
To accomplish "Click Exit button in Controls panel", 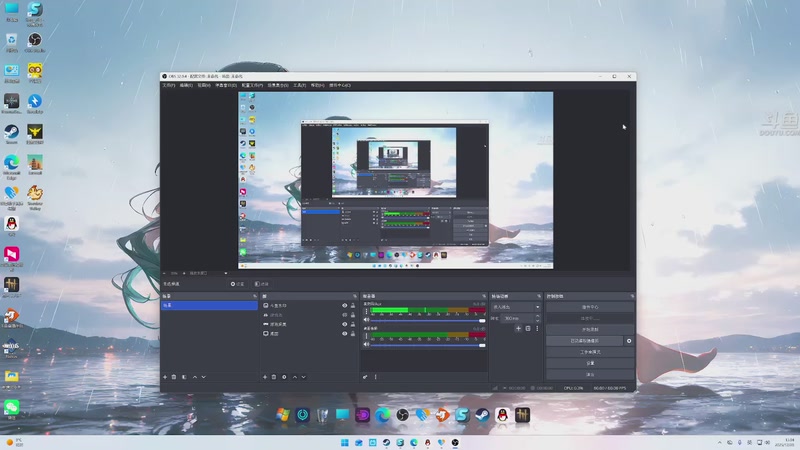I will 590,374.
